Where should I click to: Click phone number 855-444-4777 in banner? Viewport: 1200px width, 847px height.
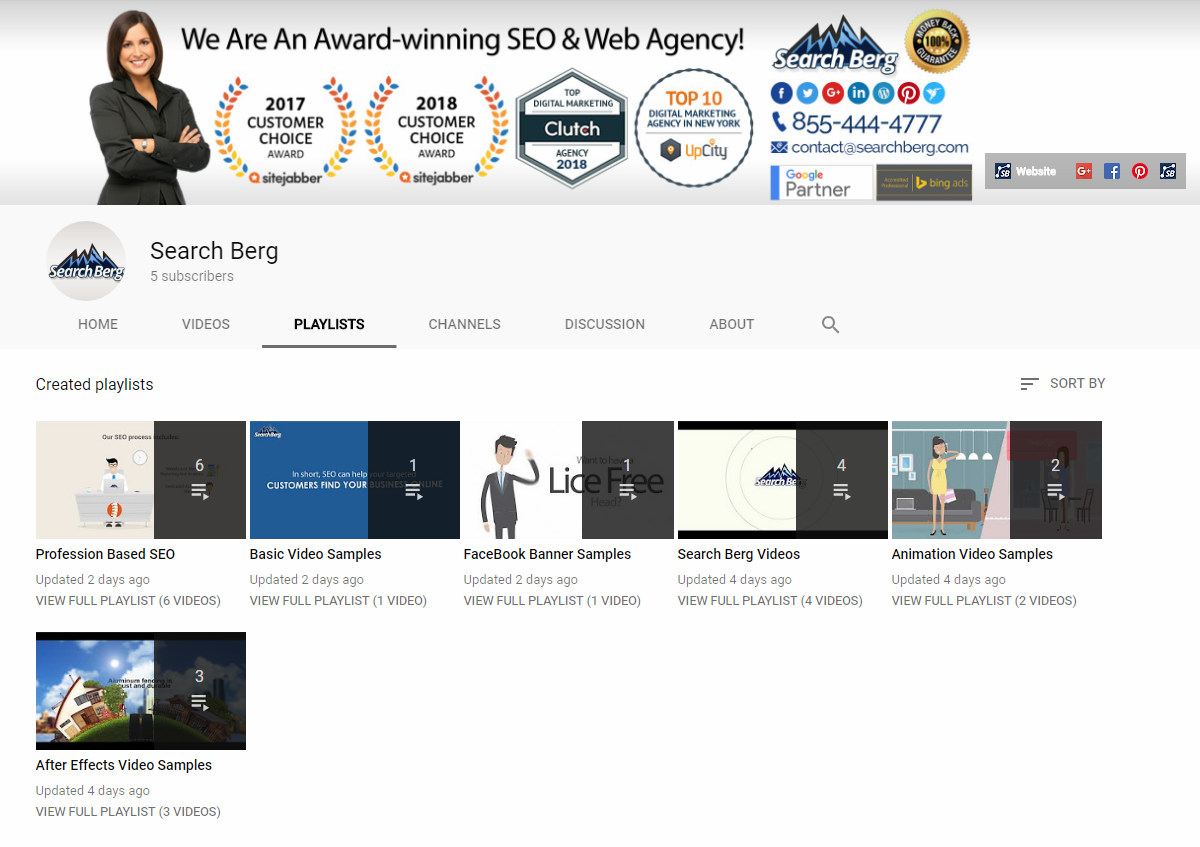tap(866, 123)
